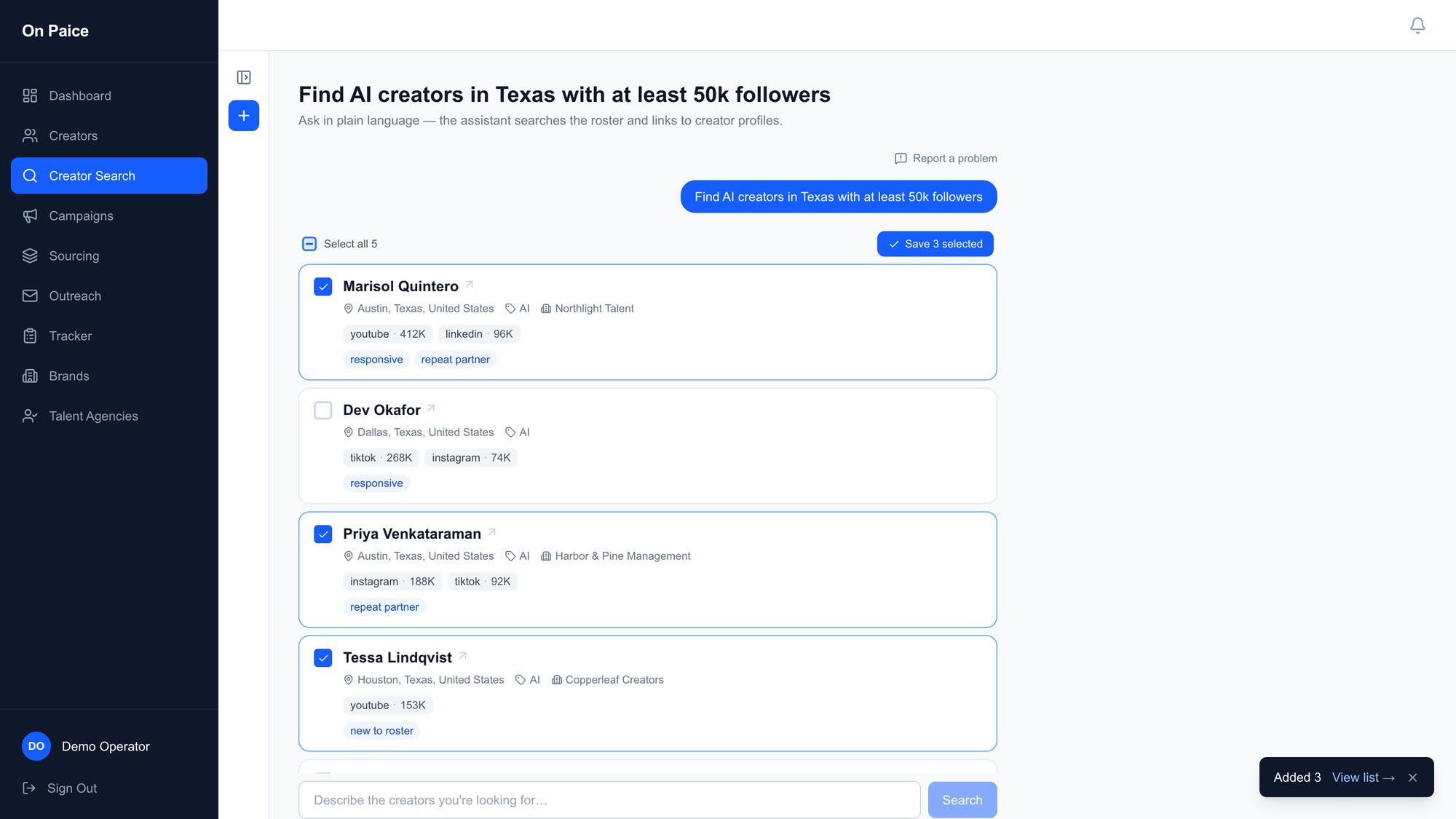Open Marisol Quintero's profile arrow icon
The image size is (1456, 819).
[x=470, y=285]
